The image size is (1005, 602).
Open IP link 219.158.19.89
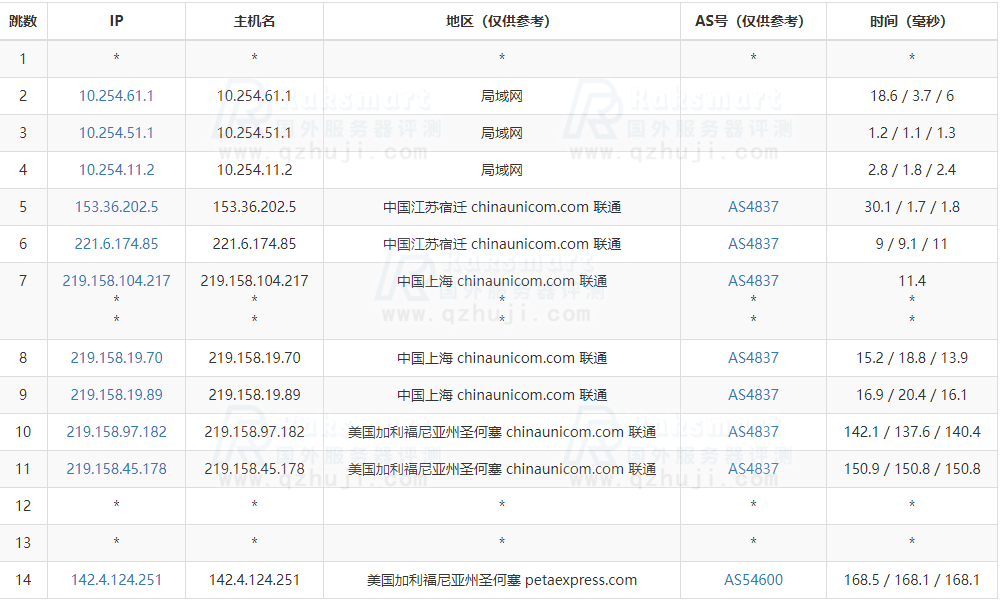coord(116,395)
